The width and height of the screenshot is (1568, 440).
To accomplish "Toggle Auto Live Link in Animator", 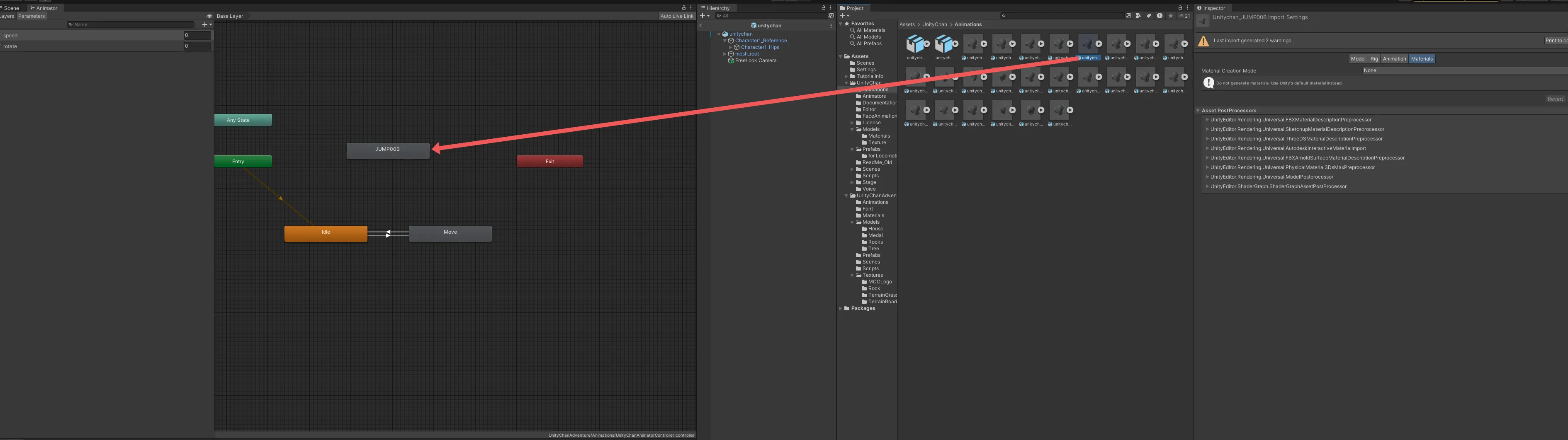I will tap(676, 17).
